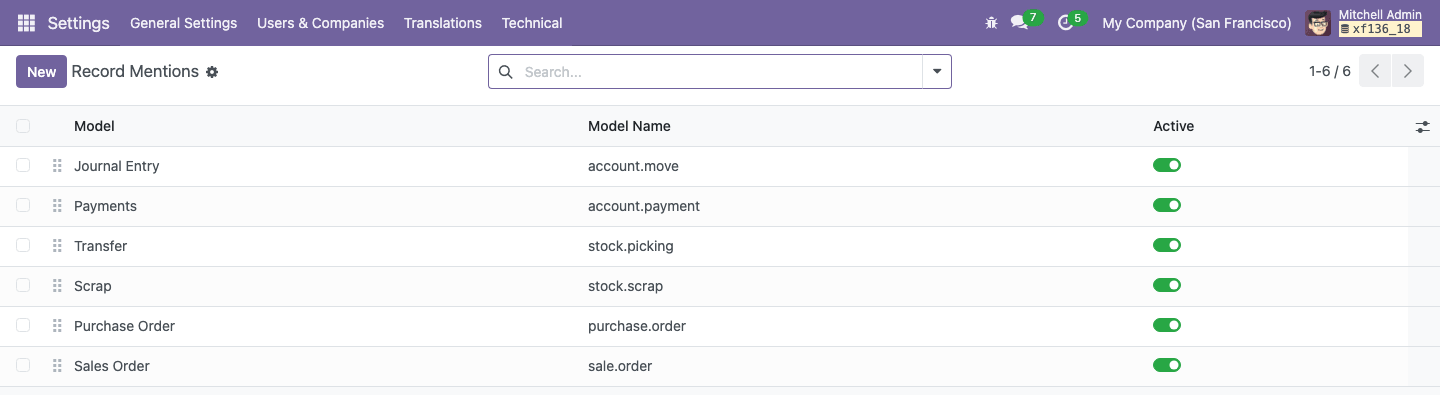Click the stock.scrap cell
The width and height of the screenshot is (1440, 395).
625,286
